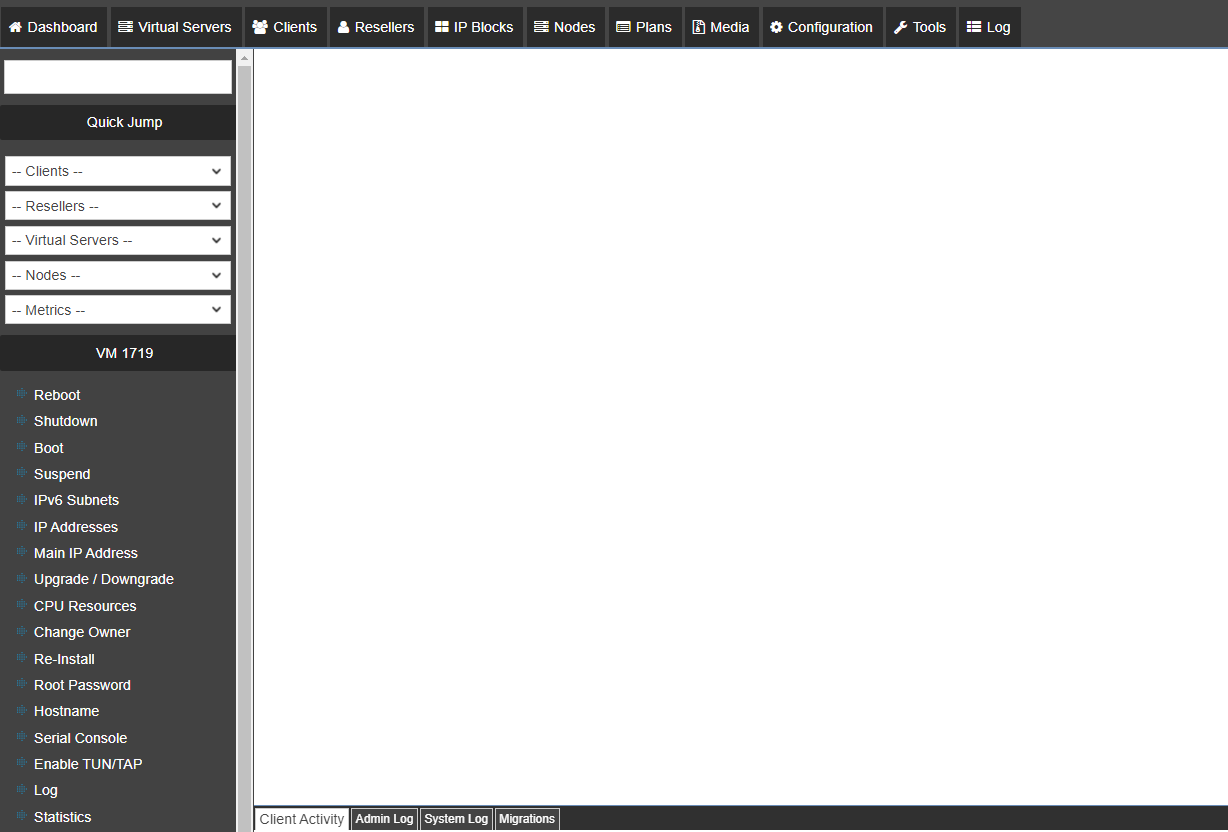Open the Root Password link
This screenshot has height=832, width=1228.
pyautogui.click(x=82, y=685)
